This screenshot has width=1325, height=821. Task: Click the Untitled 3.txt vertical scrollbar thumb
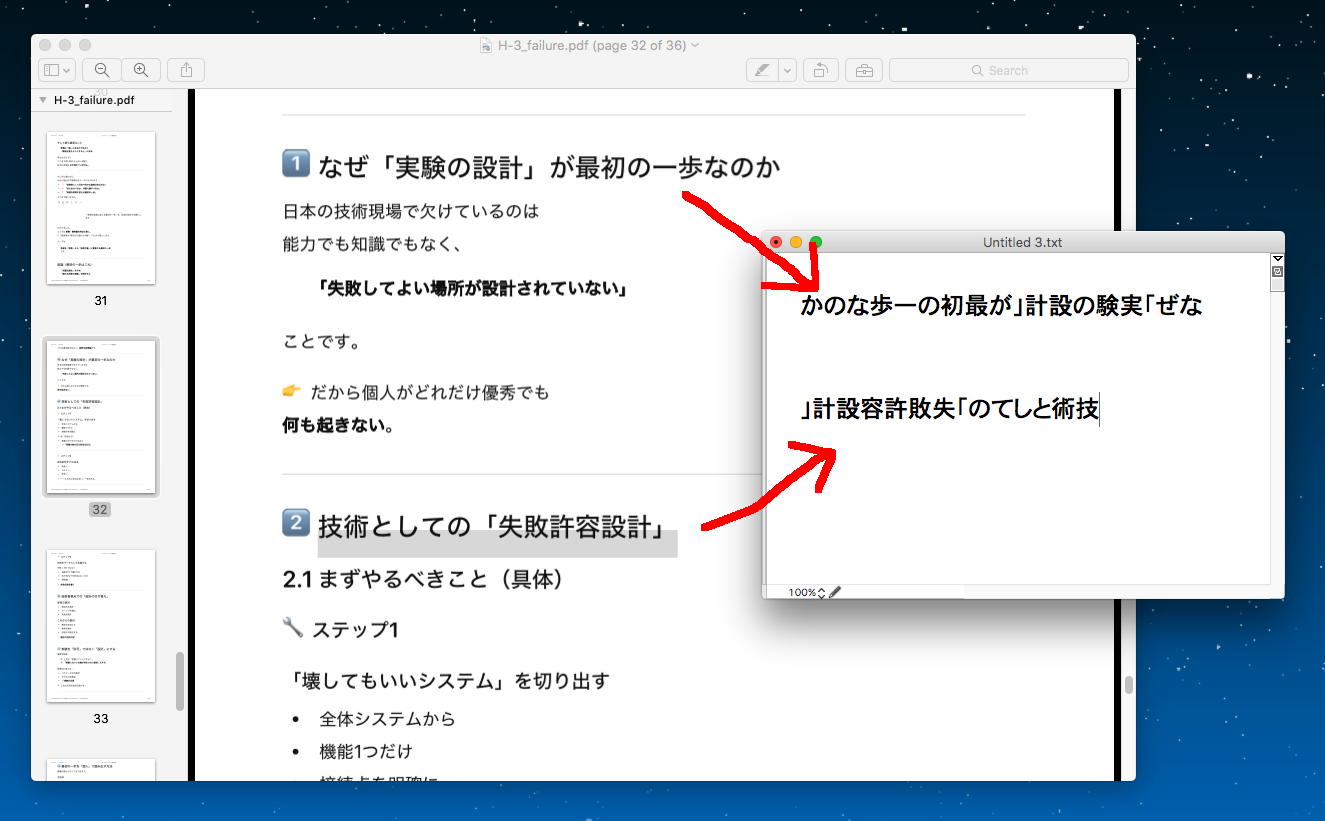(x=1277, y=285)
